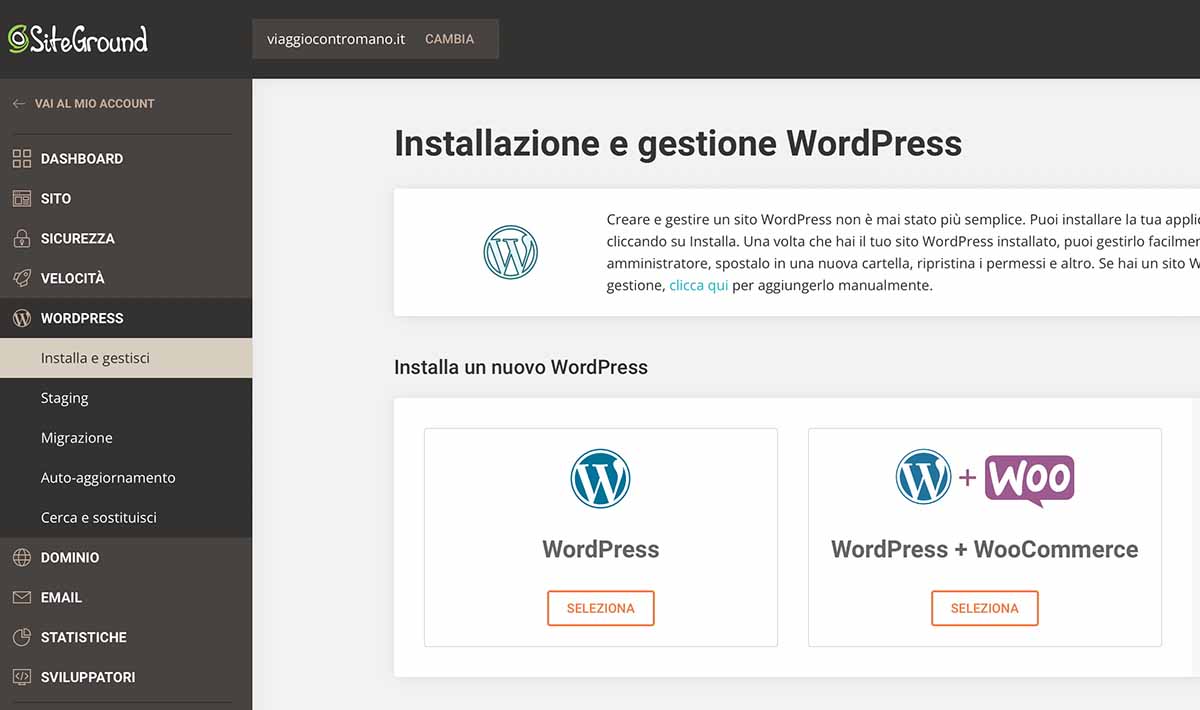Click the WordPress circular logo in the banner
This screenshot has width=1200, height=710.
[x=510, y=253]
